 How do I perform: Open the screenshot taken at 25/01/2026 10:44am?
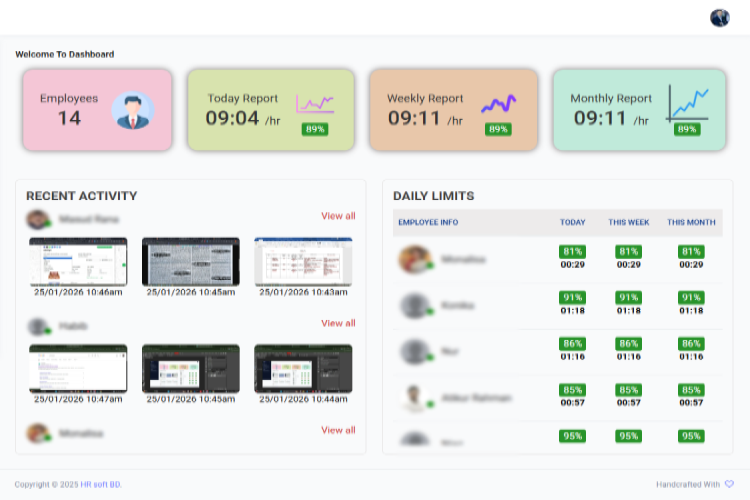click(304, 368)
